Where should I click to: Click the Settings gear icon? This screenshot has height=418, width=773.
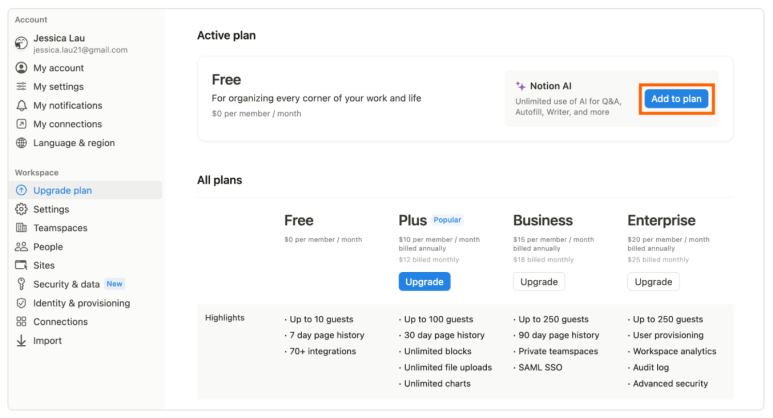[21, 209]
